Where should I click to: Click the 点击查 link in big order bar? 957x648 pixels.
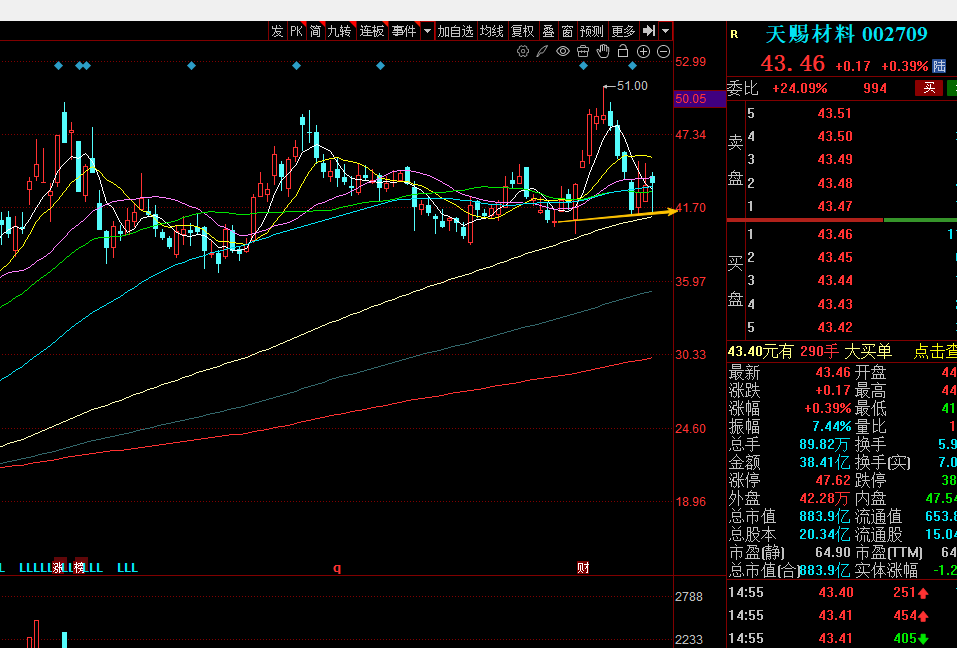click(935, 351)
